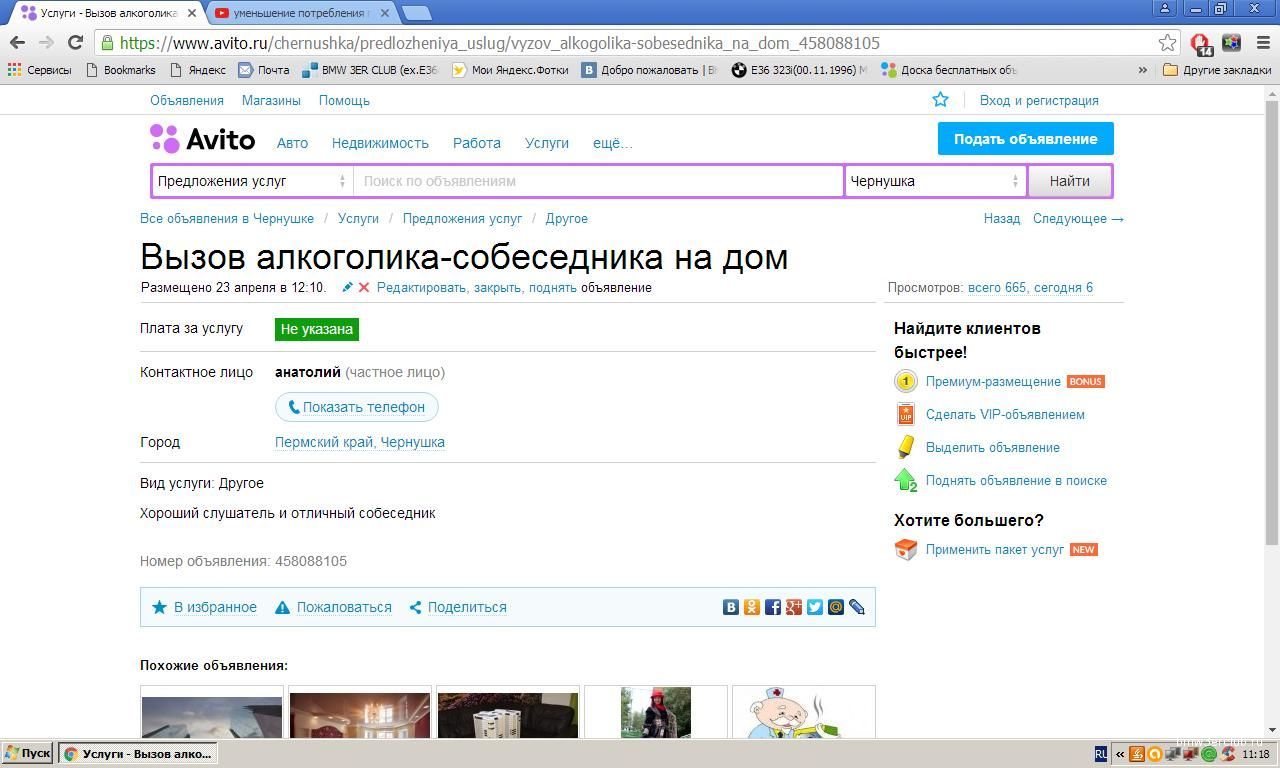Open the 'Предложения услуг' category dropdown
The image size is (1280, 768).
point(252,181)
